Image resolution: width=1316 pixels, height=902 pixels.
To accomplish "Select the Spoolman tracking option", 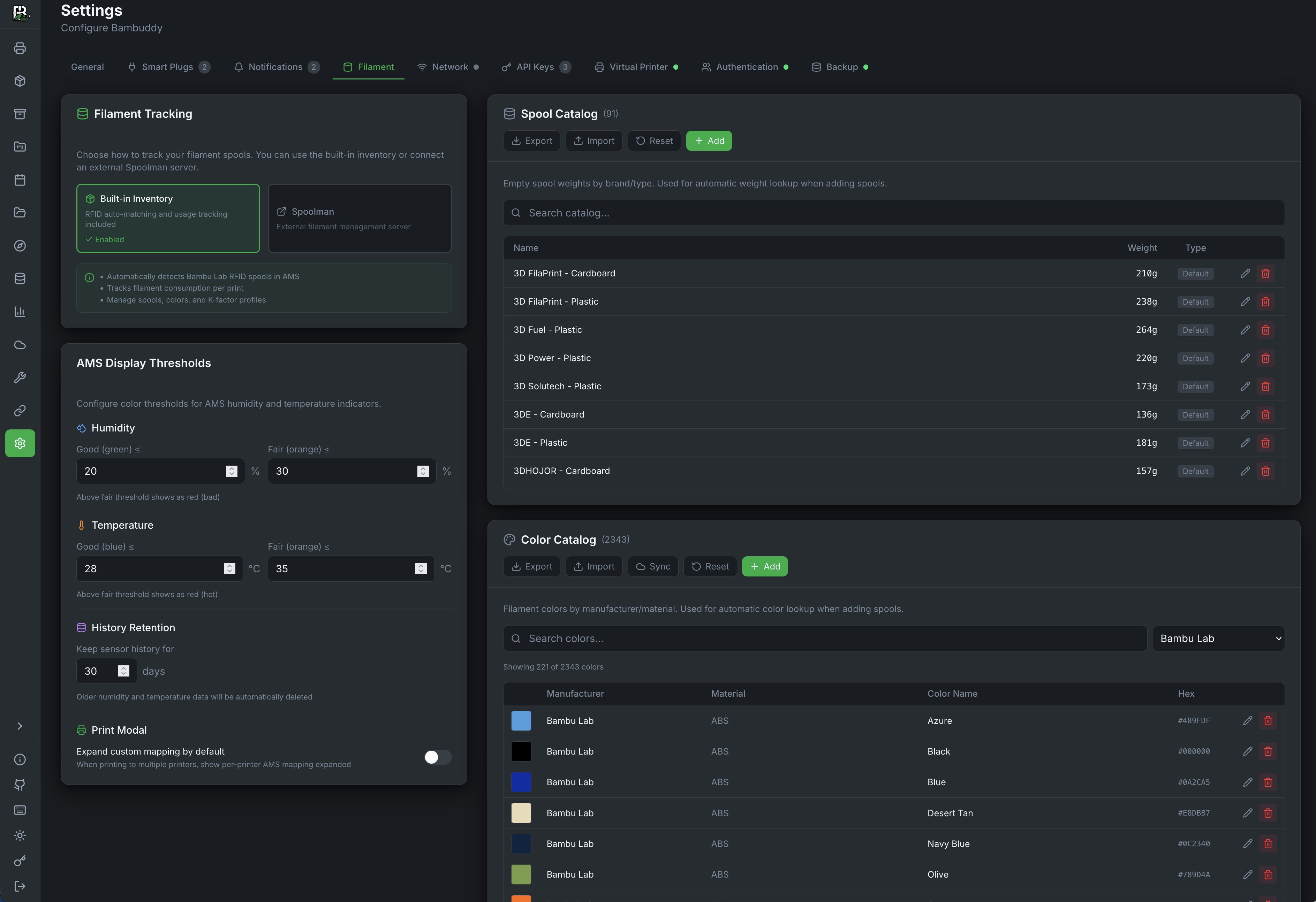I will click(x=359, y=219).
